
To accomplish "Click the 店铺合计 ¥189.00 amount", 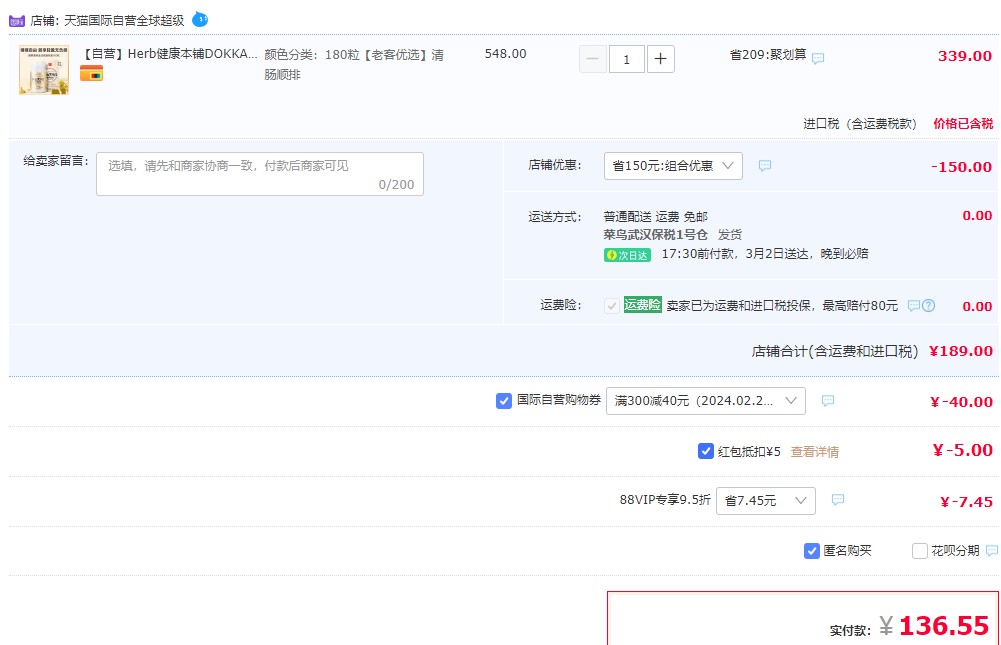I will tap(961, 351).
